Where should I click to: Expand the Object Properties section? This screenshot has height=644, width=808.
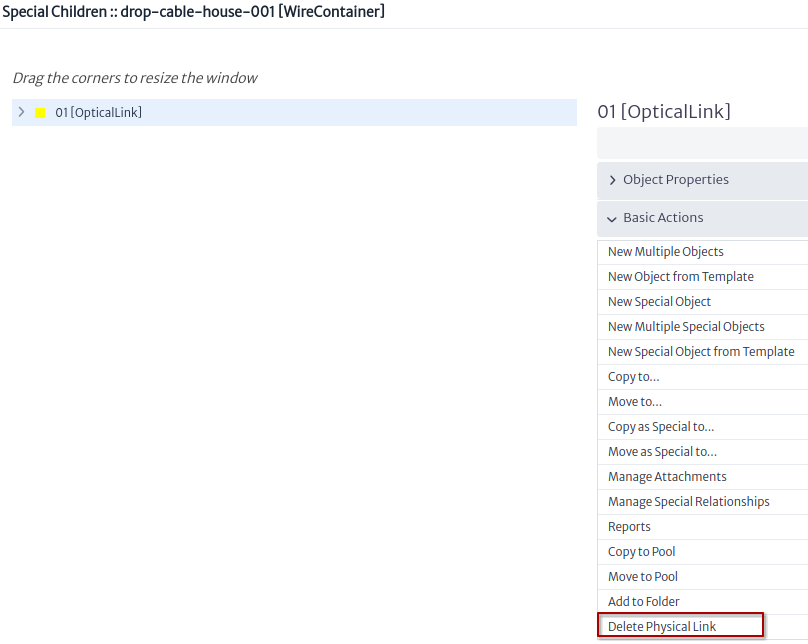click(x=702, y=180)
